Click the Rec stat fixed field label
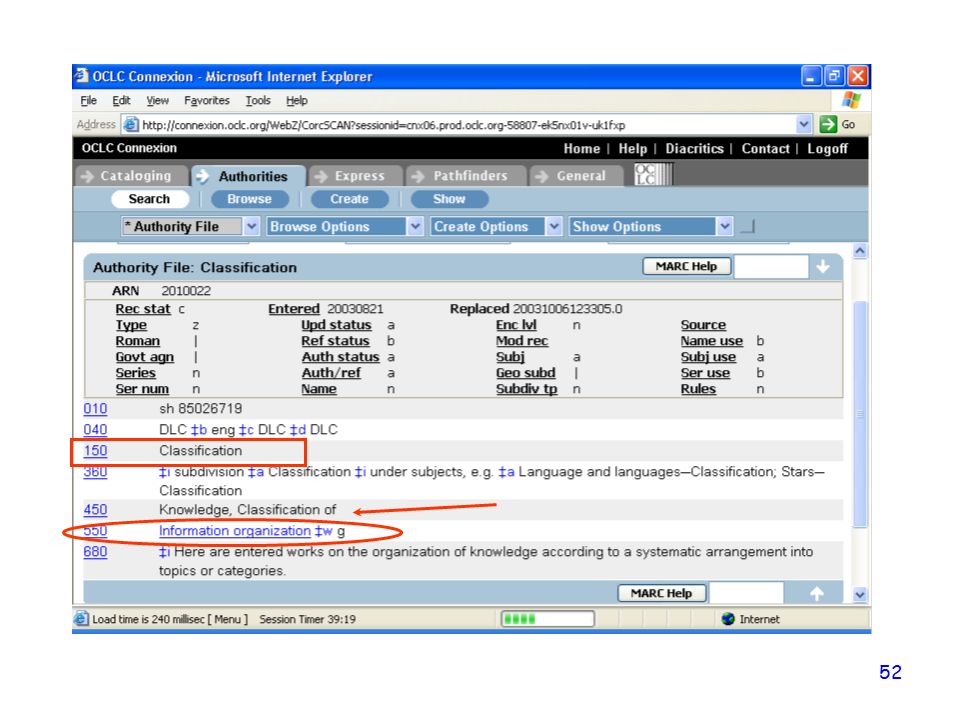Screen dimensions: 960x720 [x=143, y=309]
